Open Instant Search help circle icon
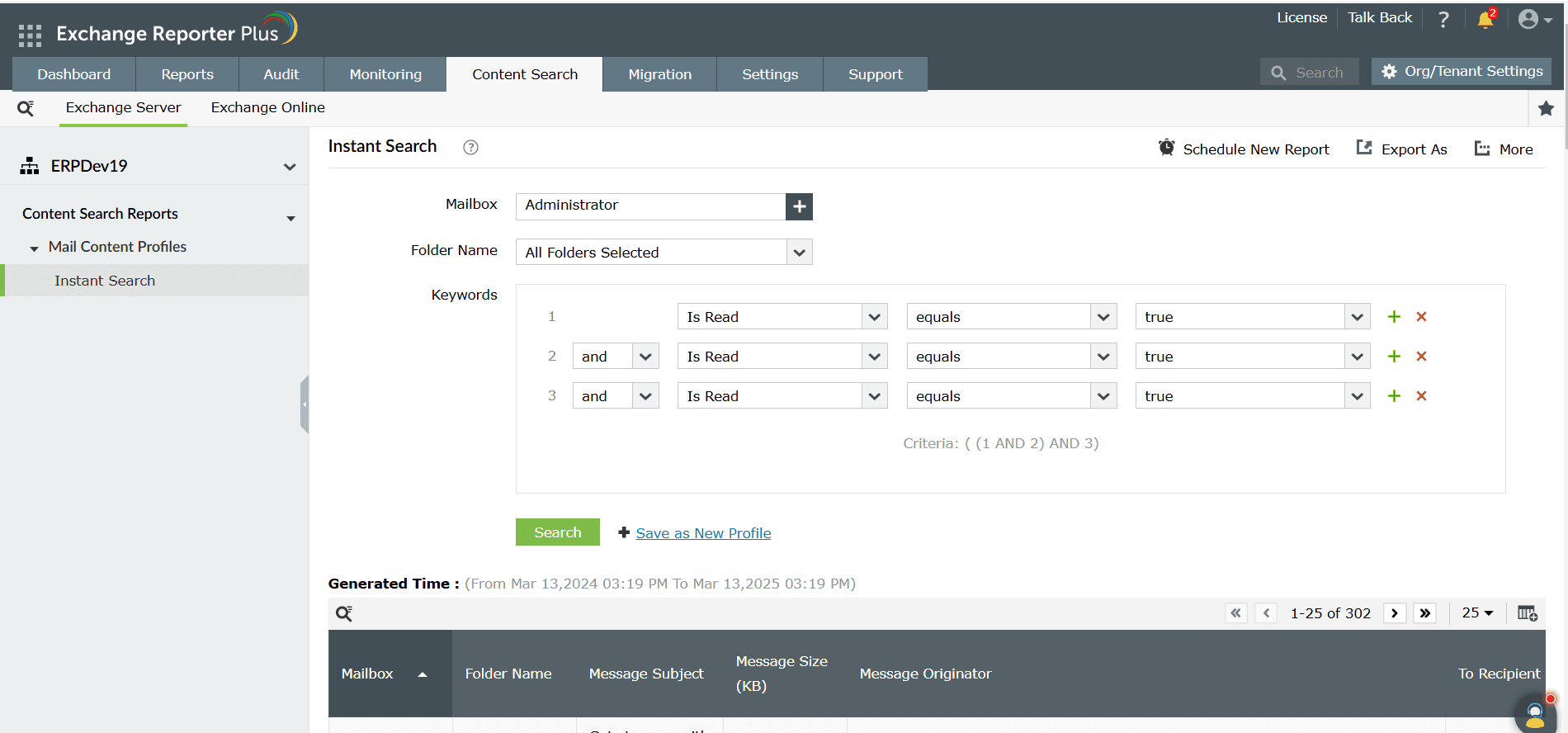Viewport: 1568px width, 733px height. 470,147
